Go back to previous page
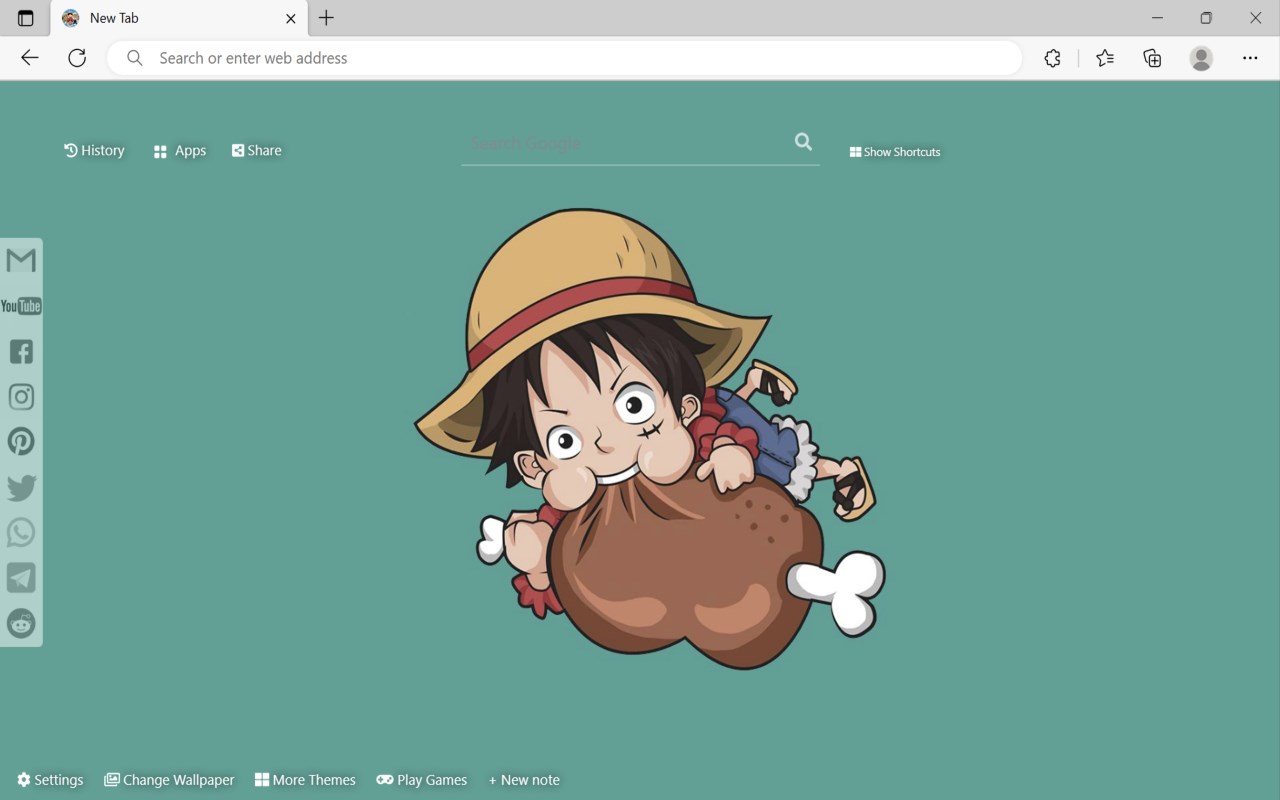Viewport: 1280px width, 800px height. [x=30, y=58]
